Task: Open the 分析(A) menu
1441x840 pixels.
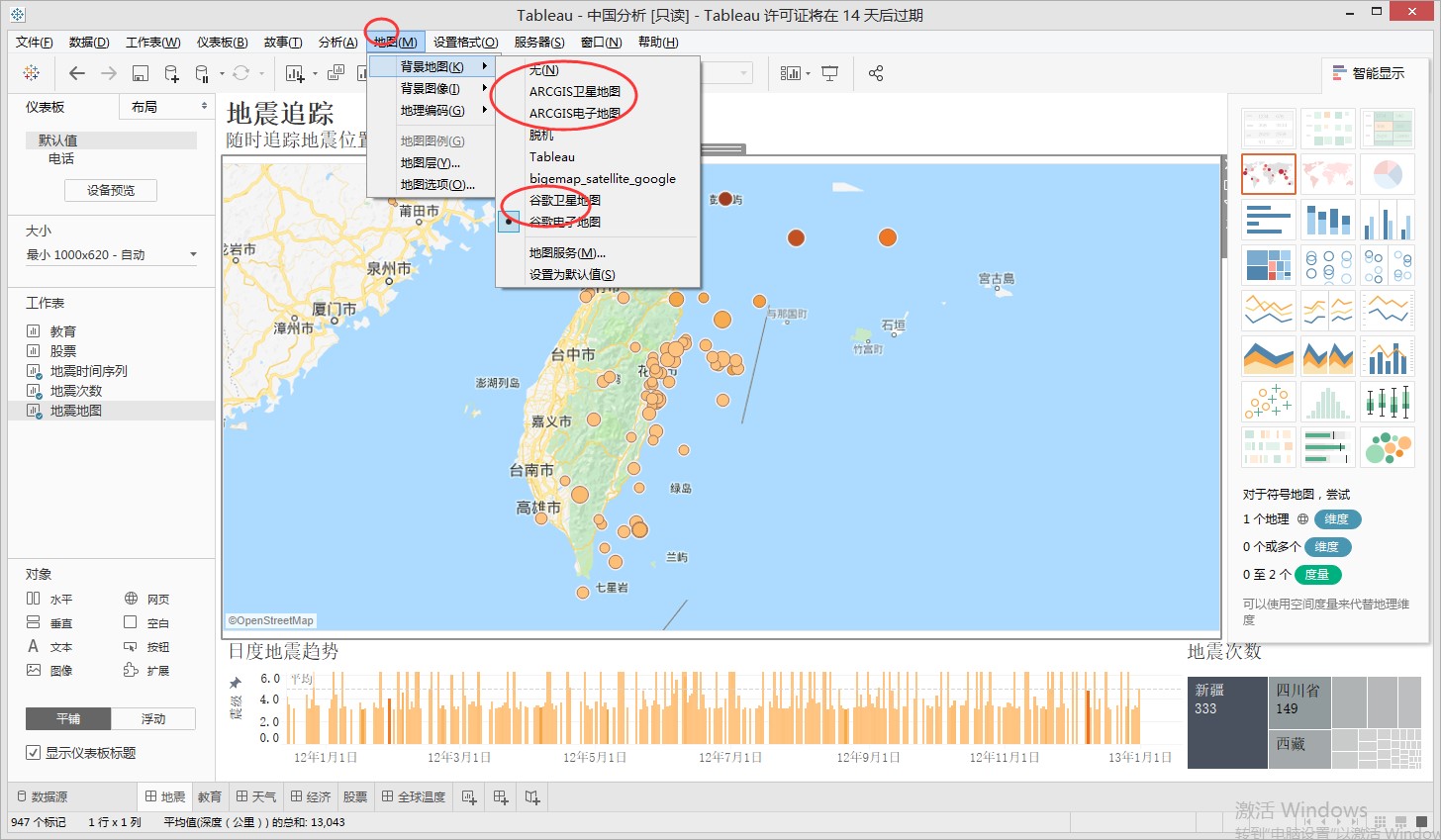Action: pos(337,42)
